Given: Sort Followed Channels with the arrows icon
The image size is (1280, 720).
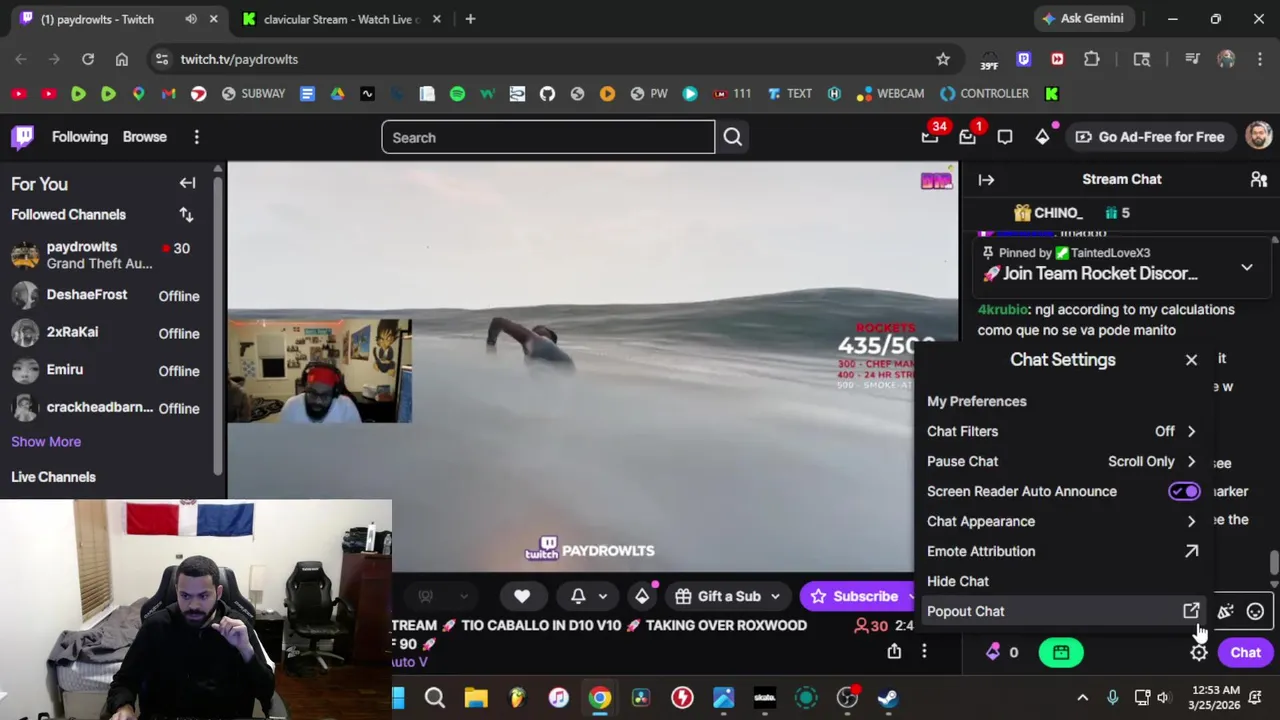Looking at the screenshot, I should click(186, 214).
